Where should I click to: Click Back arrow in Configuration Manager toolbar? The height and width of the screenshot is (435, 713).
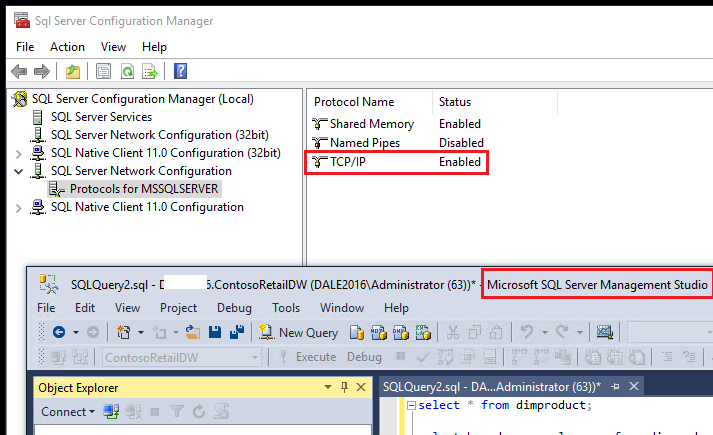click(x=19, y=71)
